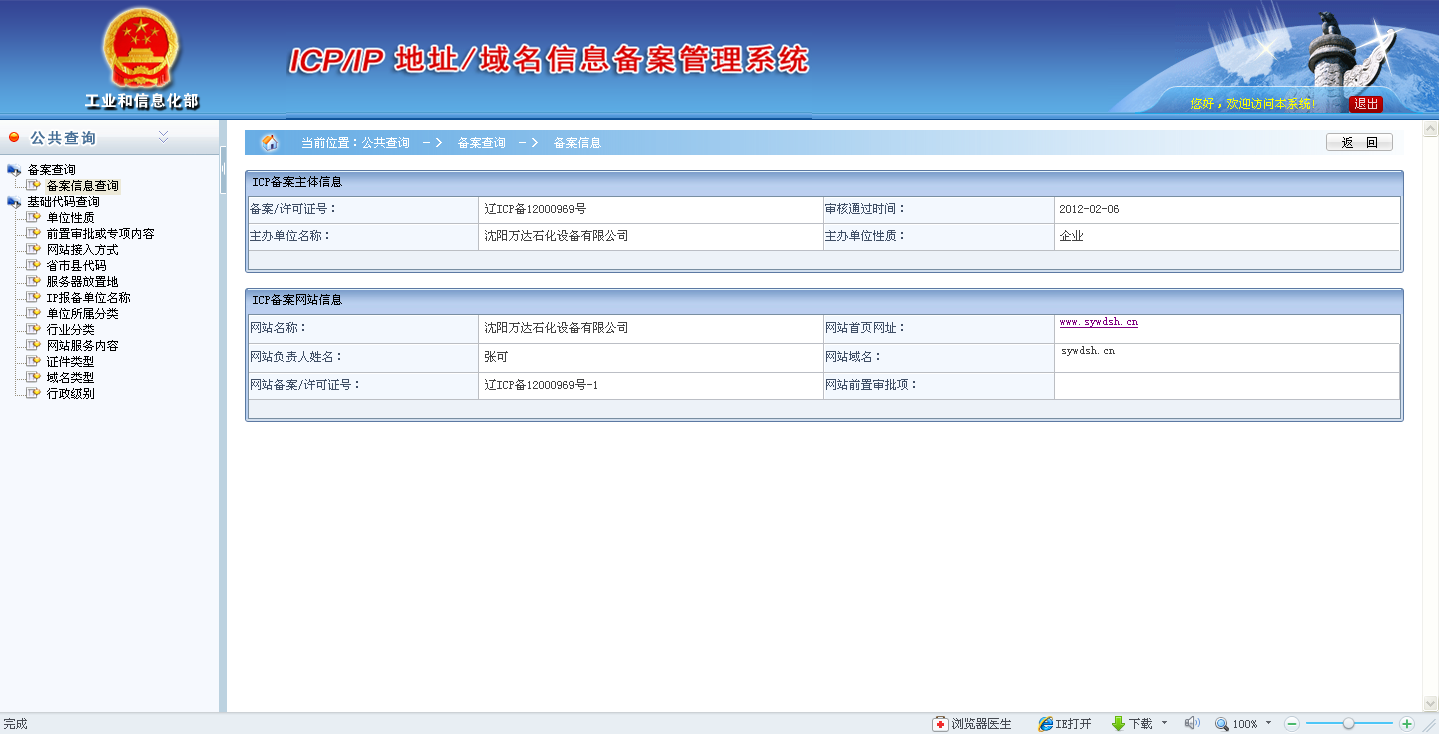Image resolution: width=1439 pixels, height=734 pixels.
Task: Click the page icon beside 单位性质
Action: tap(34, 218)
